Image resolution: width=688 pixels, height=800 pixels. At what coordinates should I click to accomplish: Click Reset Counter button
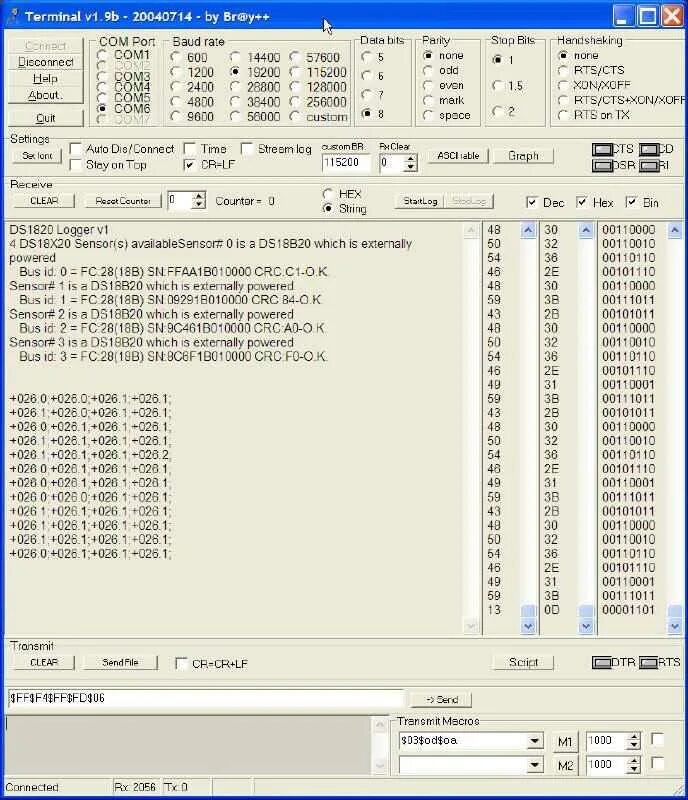[122, 201]
